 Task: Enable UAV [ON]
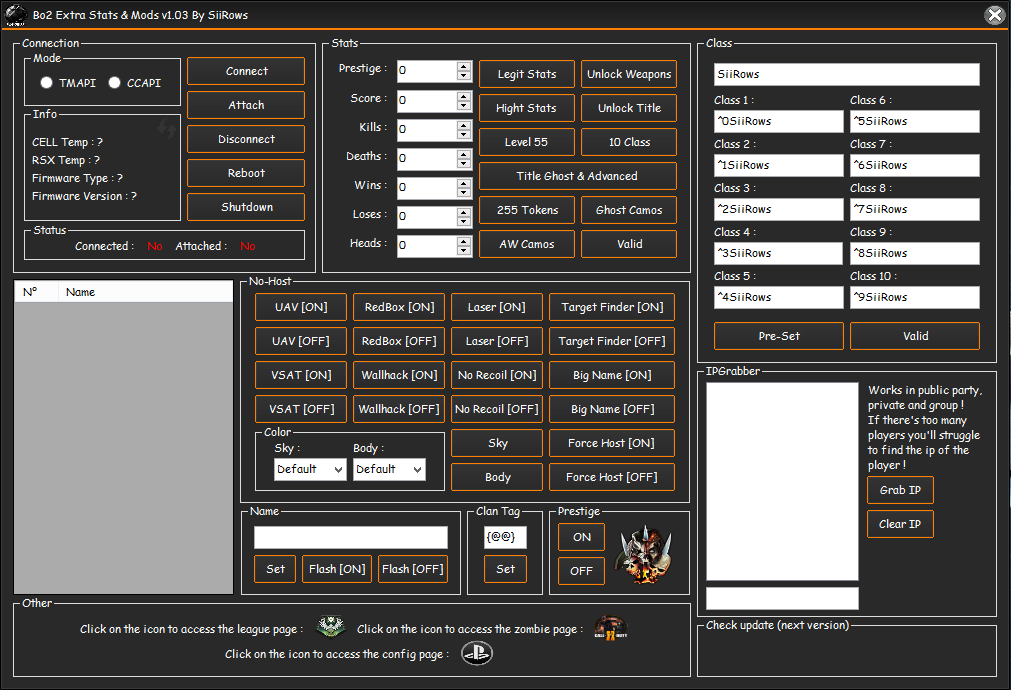pyautogui.click(x=301, y=307)
